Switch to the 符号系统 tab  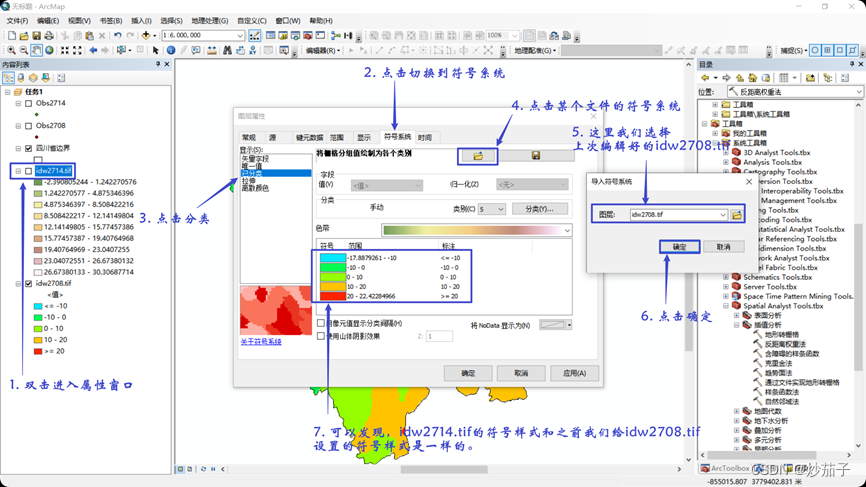click(397, 137)
